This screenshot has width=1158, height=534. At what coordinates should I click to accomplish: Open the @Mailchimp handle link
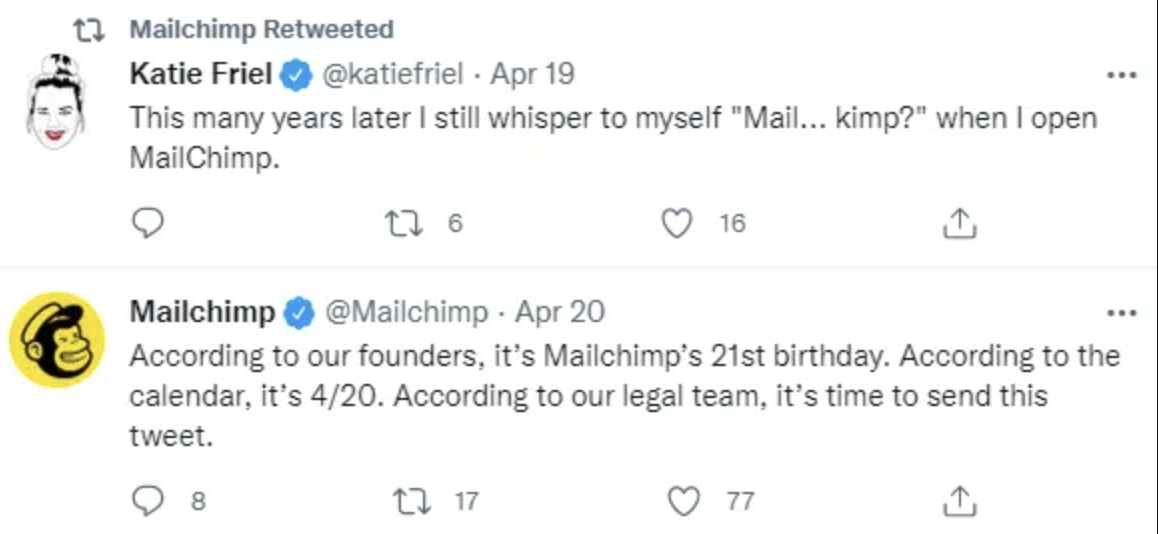click(407, 312)
